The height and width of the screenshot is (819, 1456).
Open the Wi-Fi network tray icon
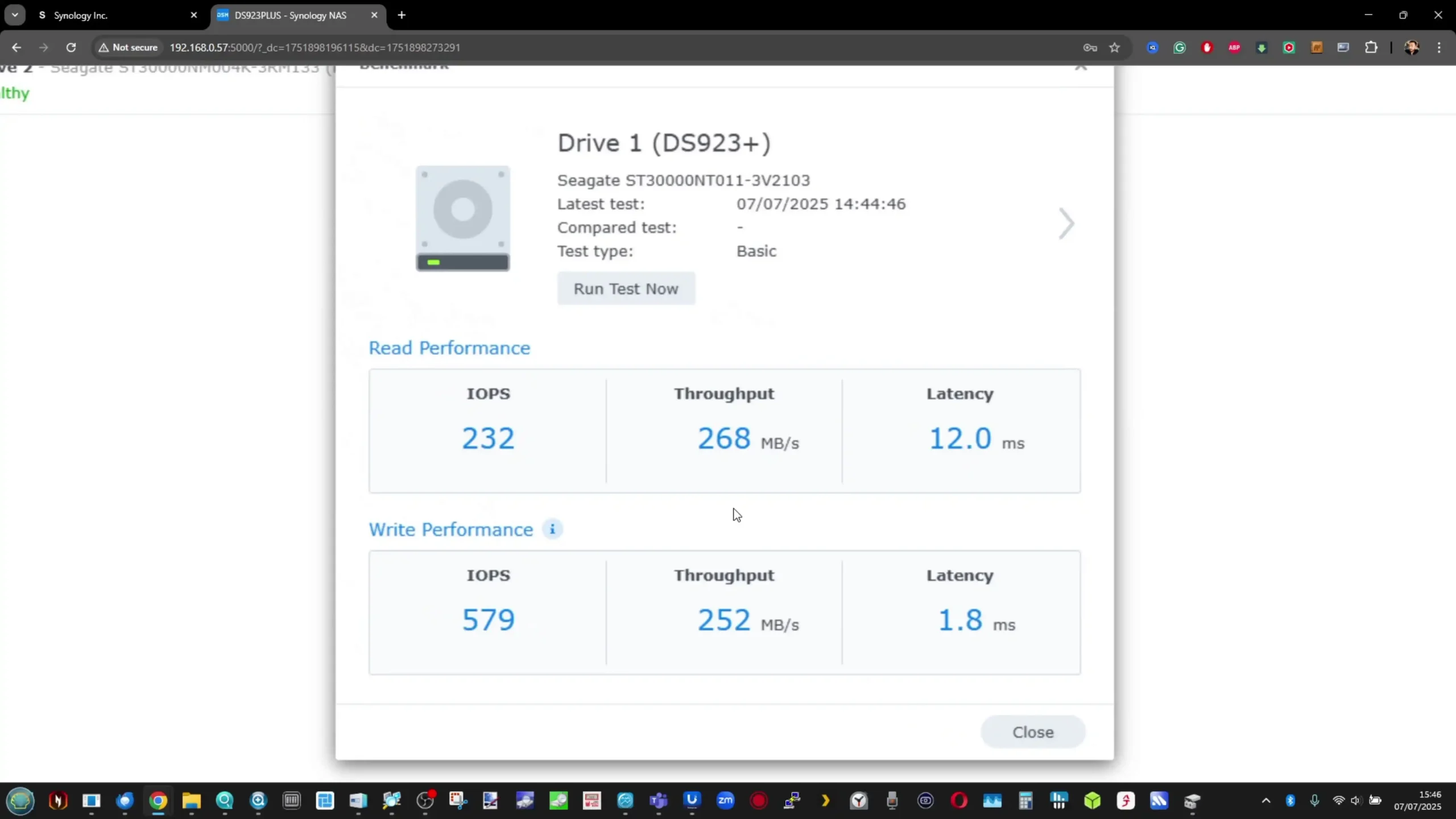(x=1339, y=801)
